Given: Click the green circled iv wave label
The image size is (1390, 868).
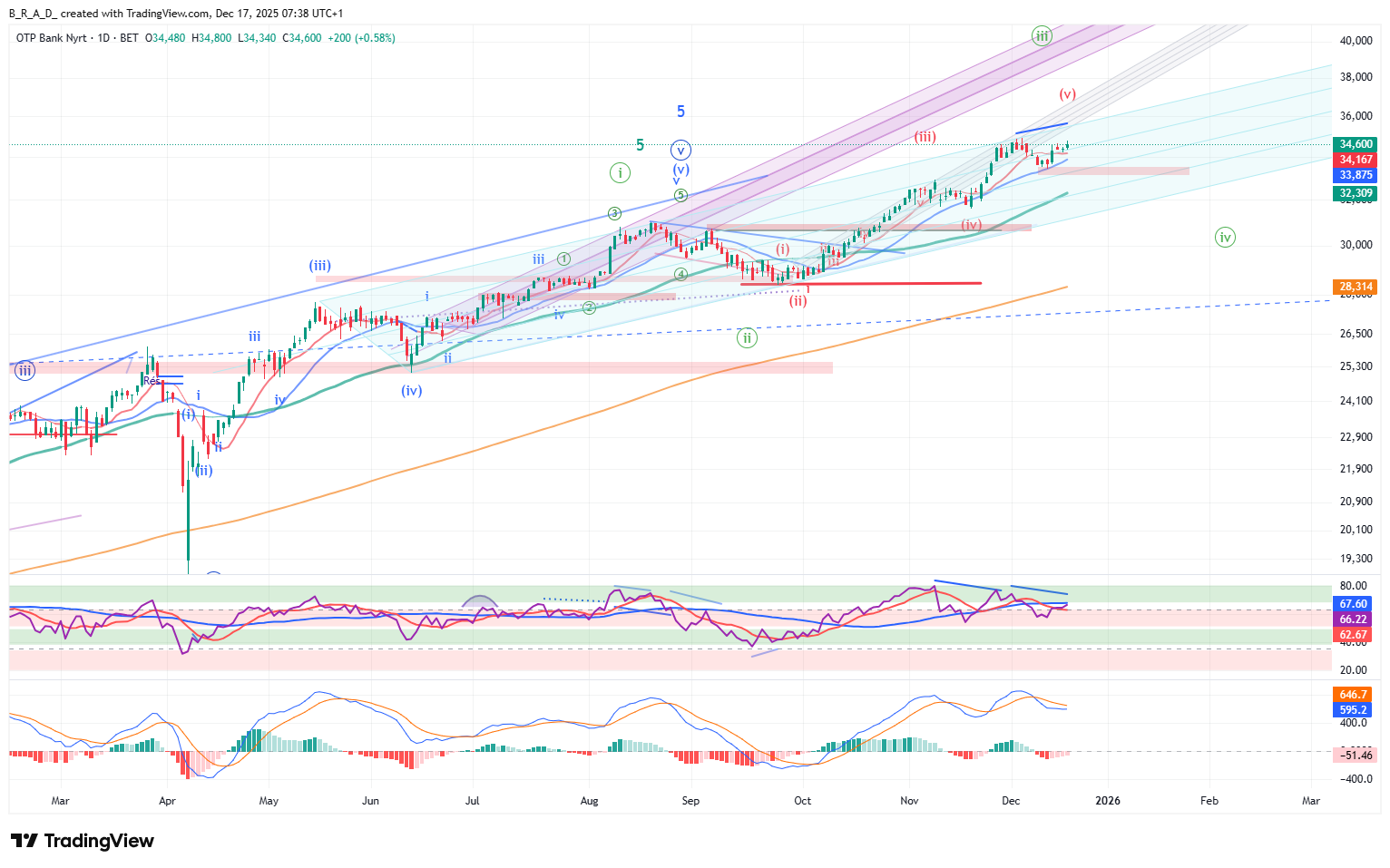Looking at the screenshot, I should click(1225, 238).
